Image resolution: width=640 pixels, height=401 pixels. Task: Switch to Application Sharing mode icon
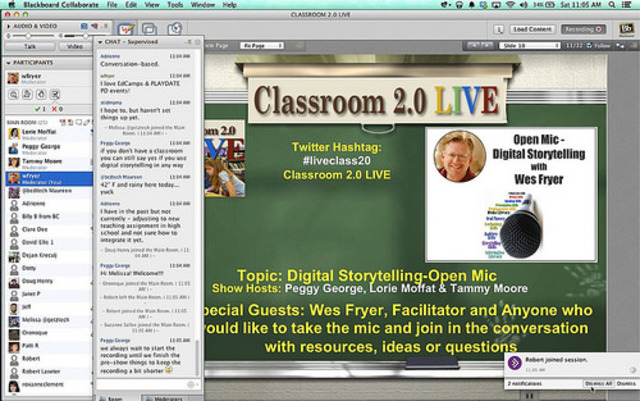pyautogui.click(x=149, y=29)
